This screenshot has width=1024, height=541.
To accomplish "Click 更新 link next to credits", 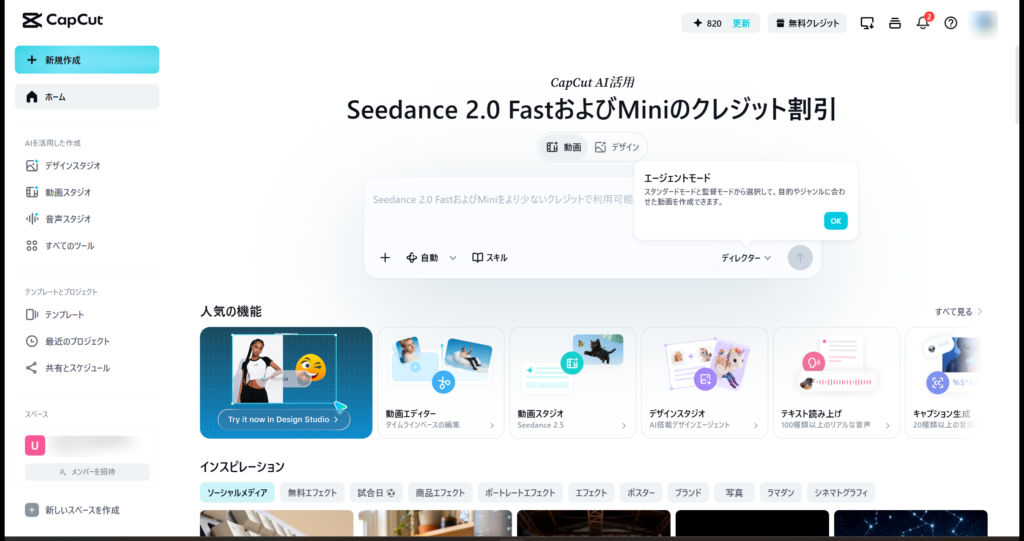I will [x=741, y=23].
